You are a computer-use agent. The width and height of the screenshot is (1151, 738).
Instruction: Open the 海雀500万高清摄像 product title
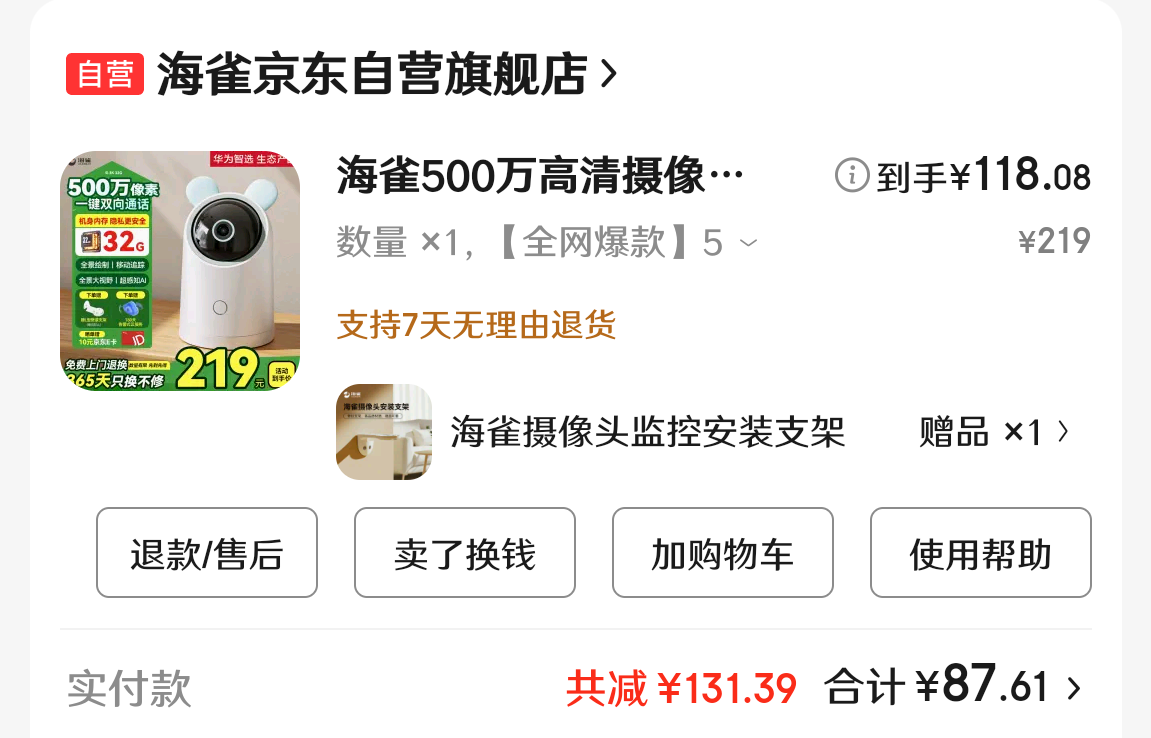(x=540, y=176)
